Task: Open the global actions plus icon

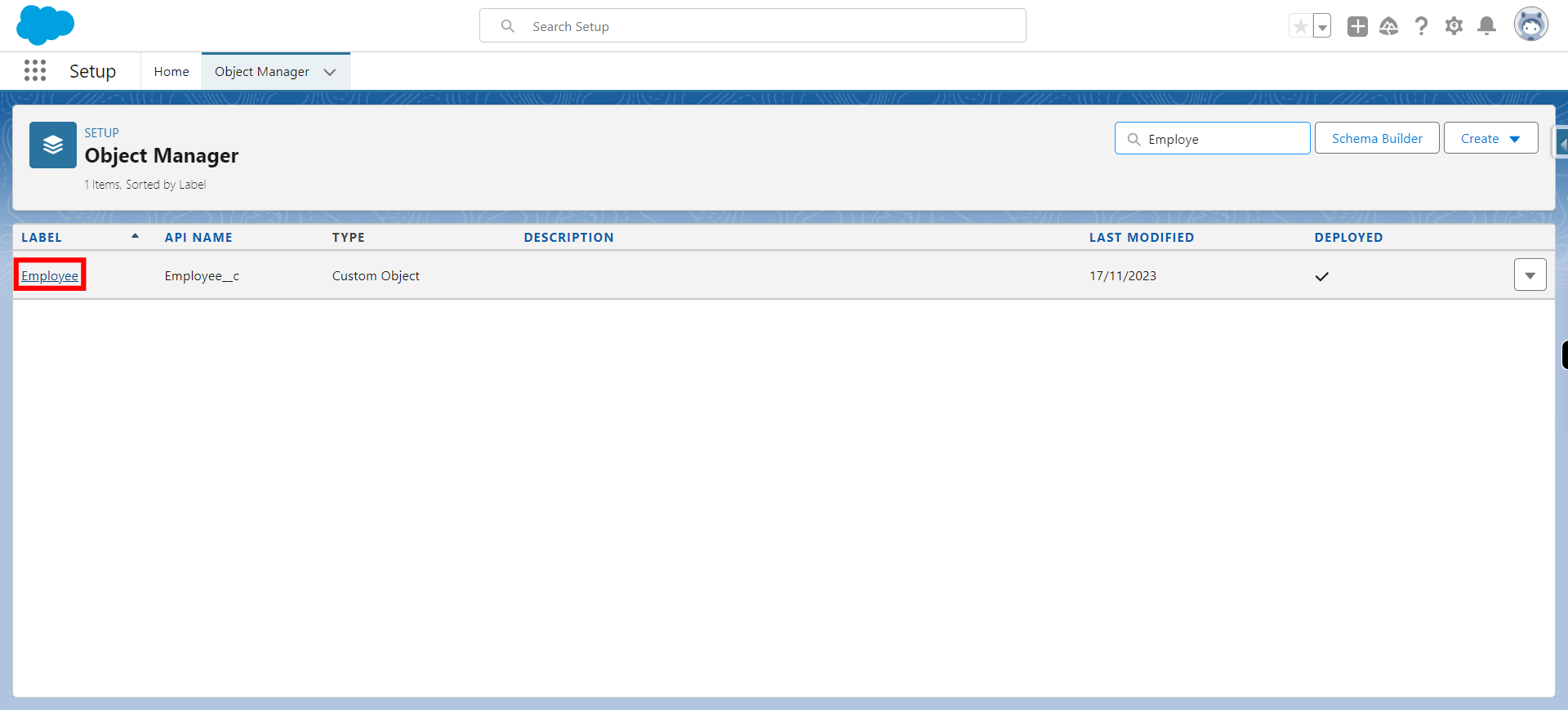Action: point(1357,26)
